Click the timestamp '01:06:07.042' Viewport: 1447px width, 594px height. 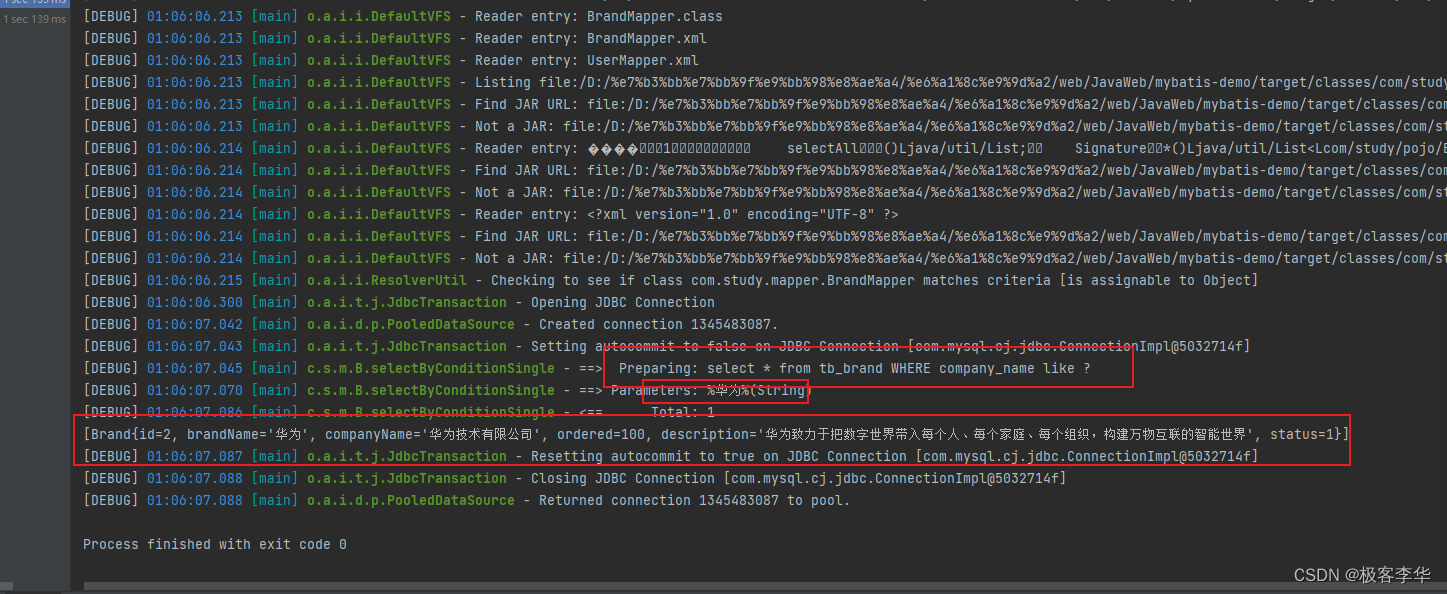pyautogui.click(x=194, y=324)
